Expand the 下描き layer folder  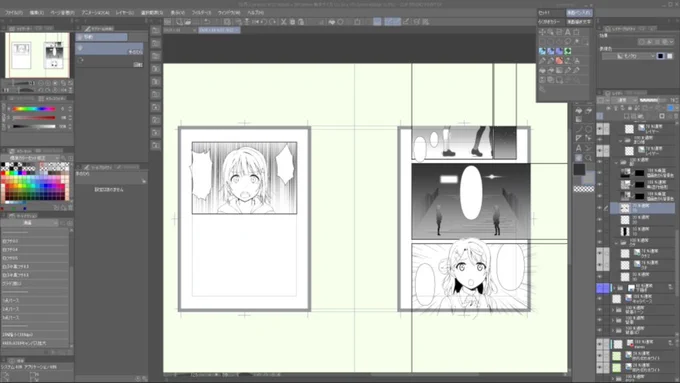615,288
